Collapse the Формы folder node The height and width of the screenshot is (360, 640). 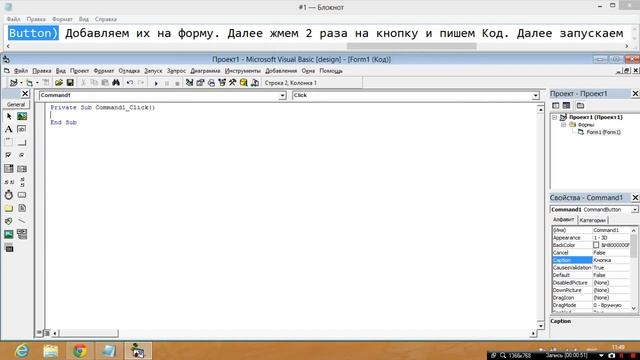pyautogui.click(x=563, y=124)
